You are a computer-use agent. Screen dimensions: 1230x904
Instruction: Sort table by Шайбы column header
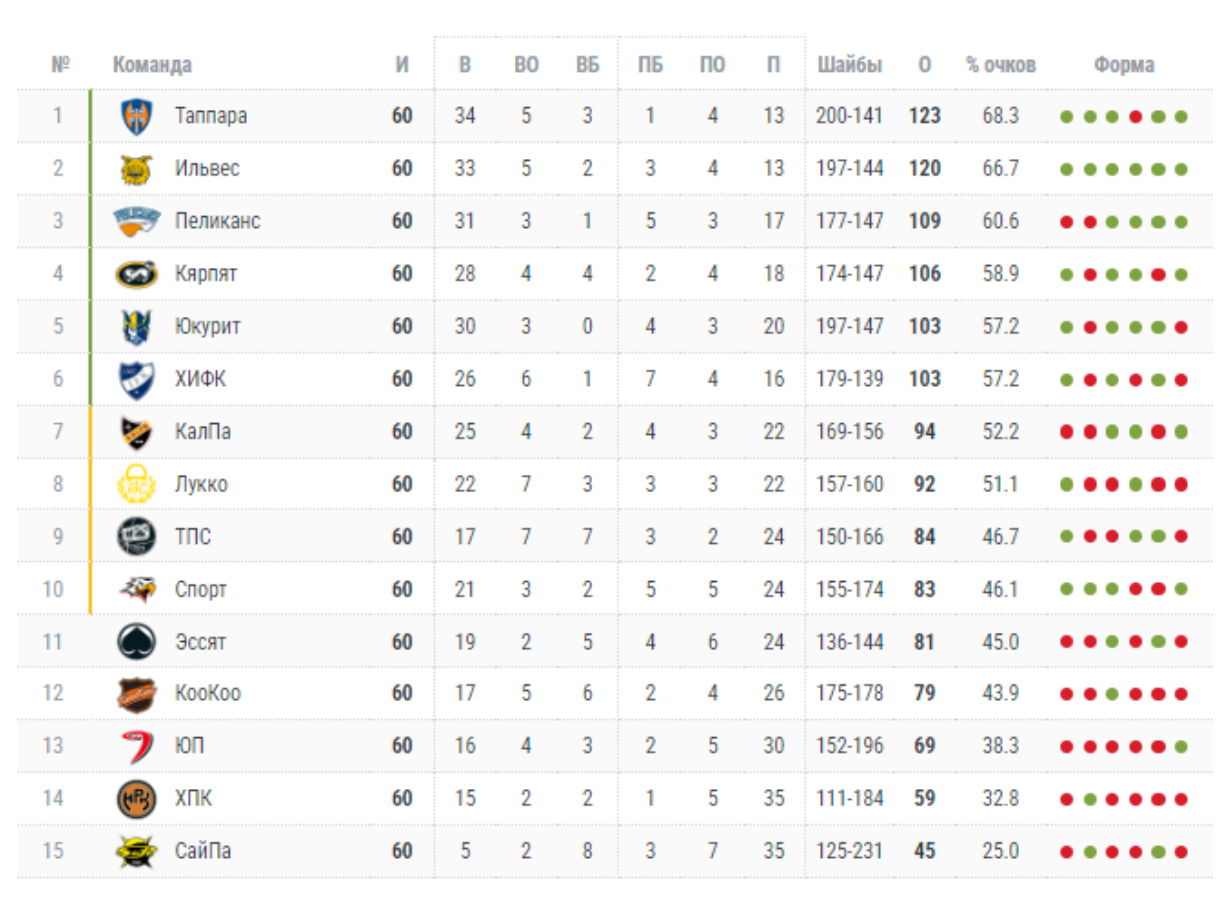pos(849,65)
